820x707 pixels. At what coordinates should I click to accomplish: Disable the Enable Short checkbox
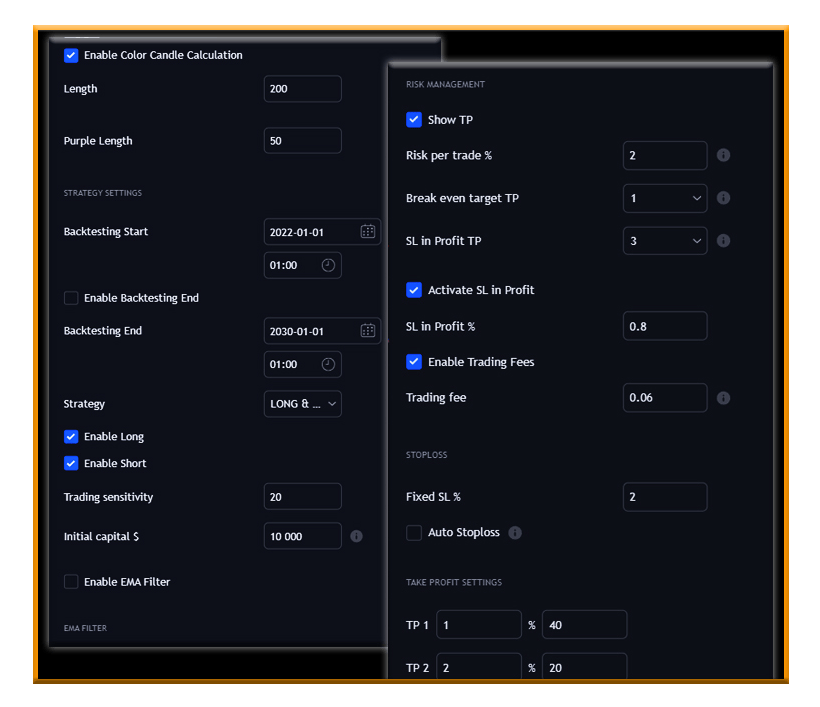click(x=71, y=463)
